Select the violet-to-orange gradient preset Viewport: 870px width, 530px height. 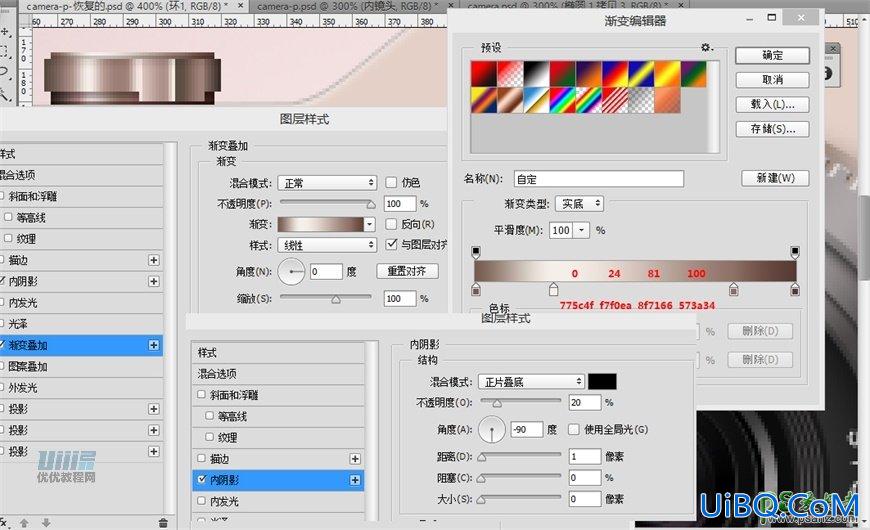pyautogui.click(x=588, y=74)
